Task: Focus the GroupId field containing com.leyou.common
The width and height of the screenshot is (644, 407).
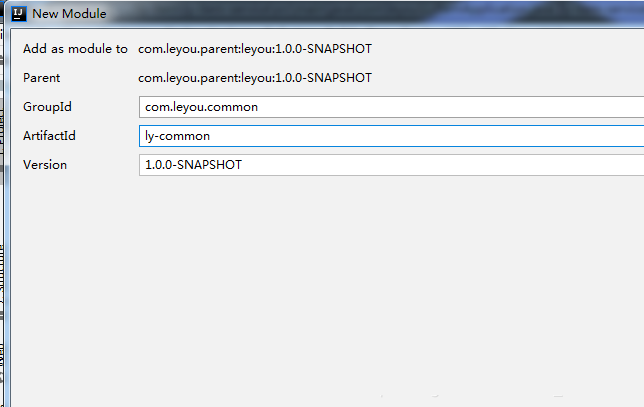Action: tap(391, 107)
